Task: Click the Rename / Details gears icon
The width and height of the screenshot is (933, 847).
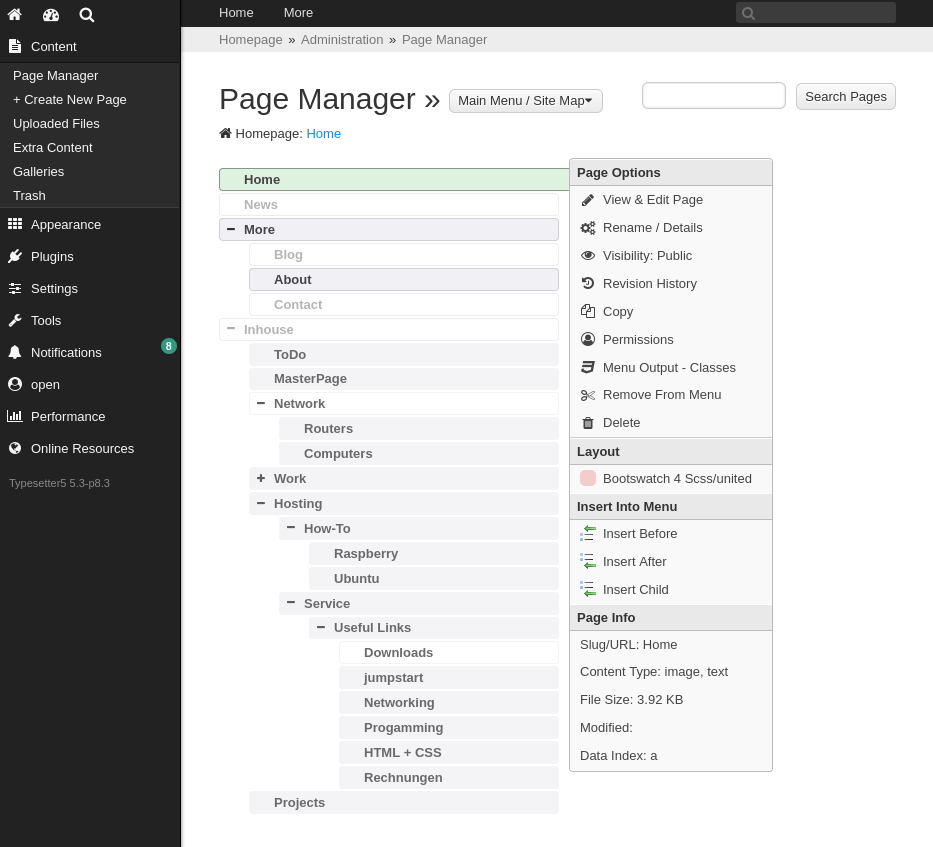Action: 588,227
